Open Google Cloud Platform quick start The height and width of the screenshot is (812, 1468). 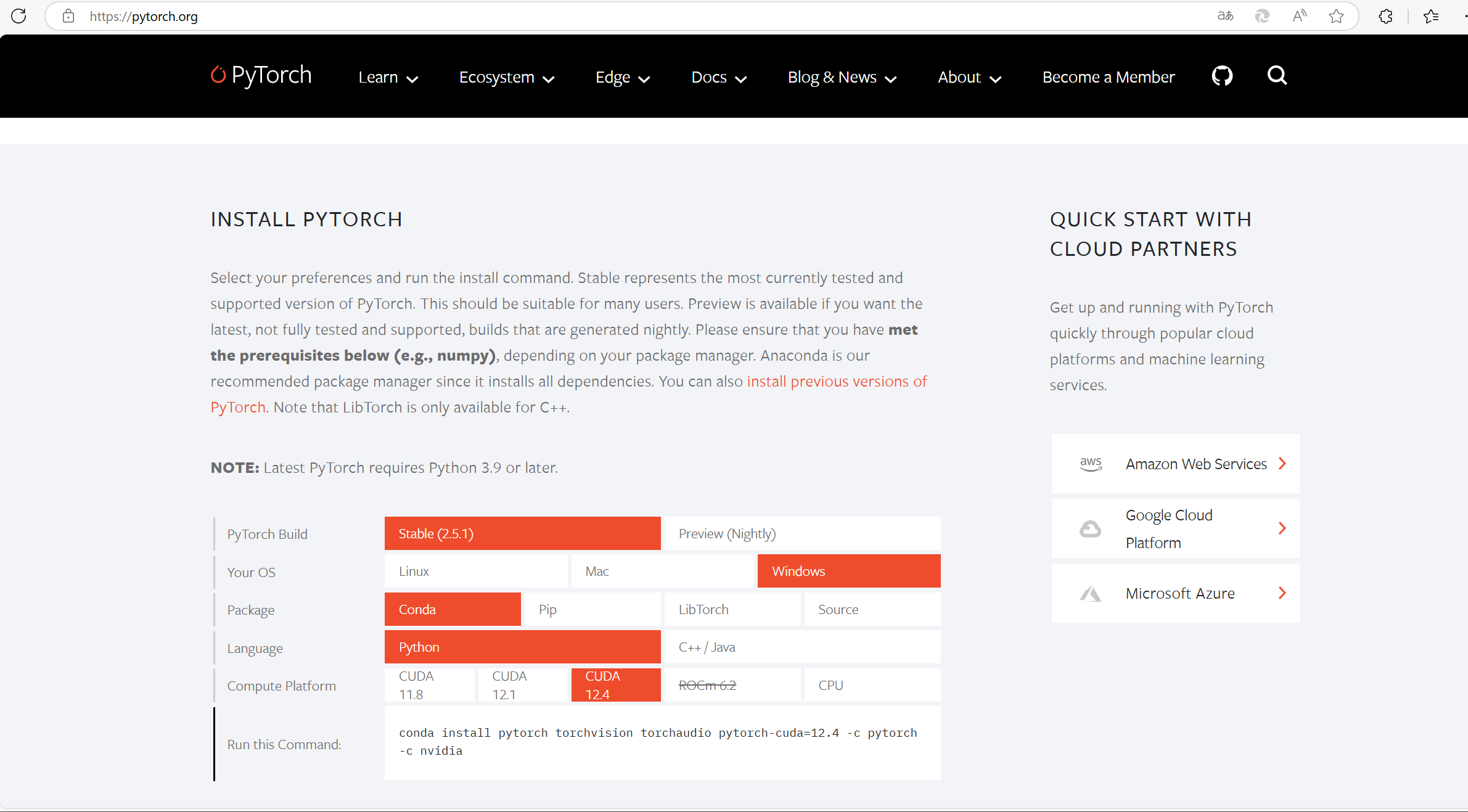[x=1175, y=528]
